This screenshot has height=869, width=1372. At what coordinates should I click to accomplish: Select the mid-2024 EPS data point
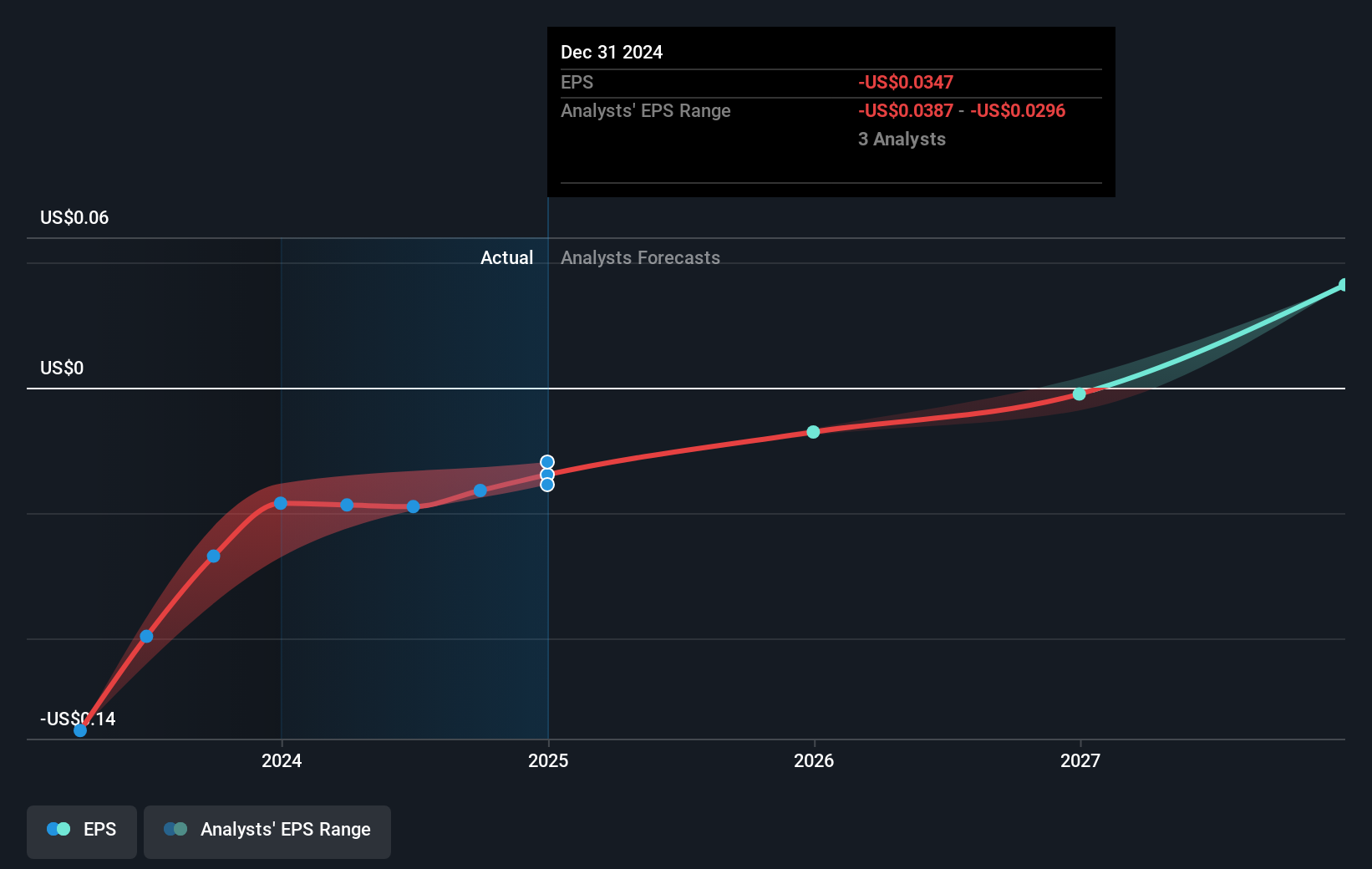click(413, 506)
